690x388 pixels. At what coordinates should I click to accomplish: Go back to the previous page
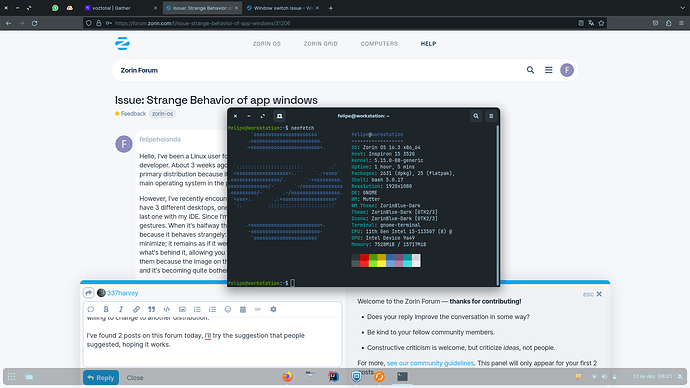8,23
